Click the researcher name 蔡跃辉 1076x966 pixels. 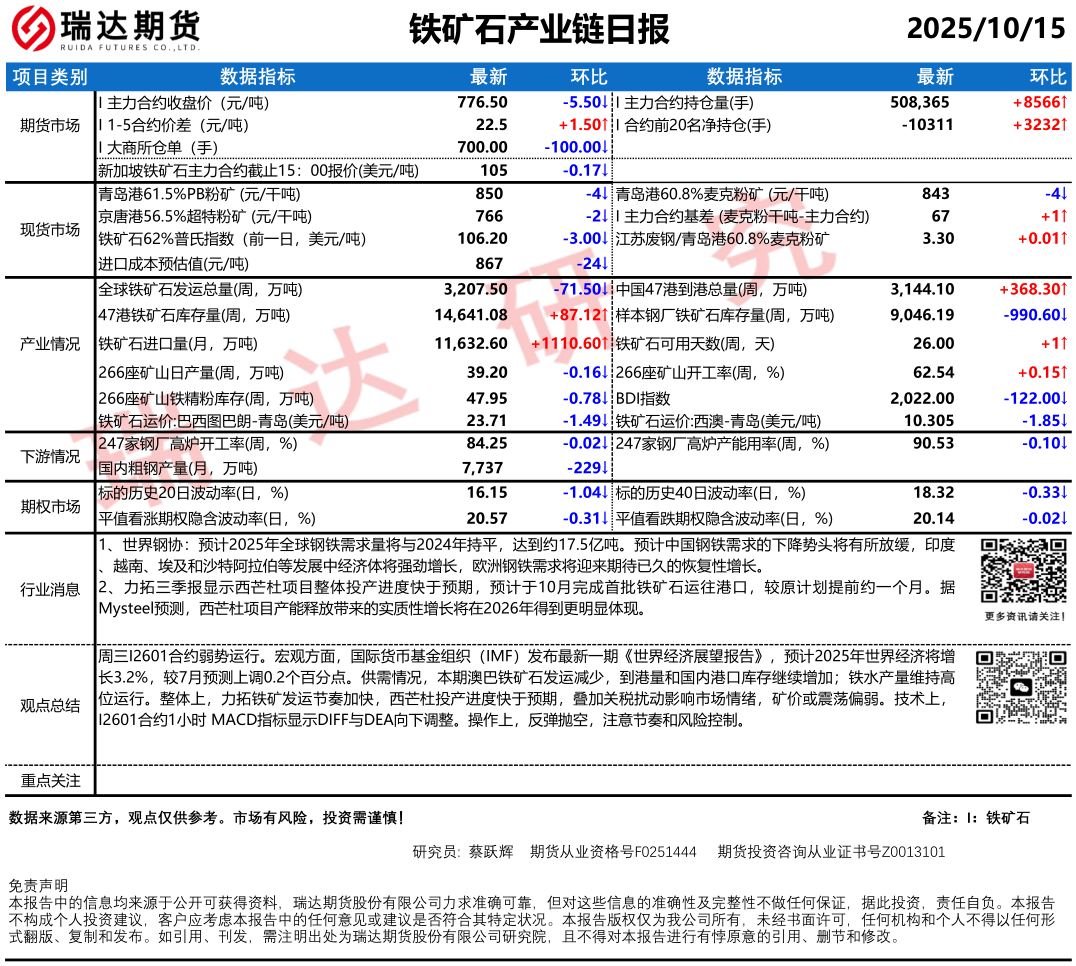pos(490,852)
